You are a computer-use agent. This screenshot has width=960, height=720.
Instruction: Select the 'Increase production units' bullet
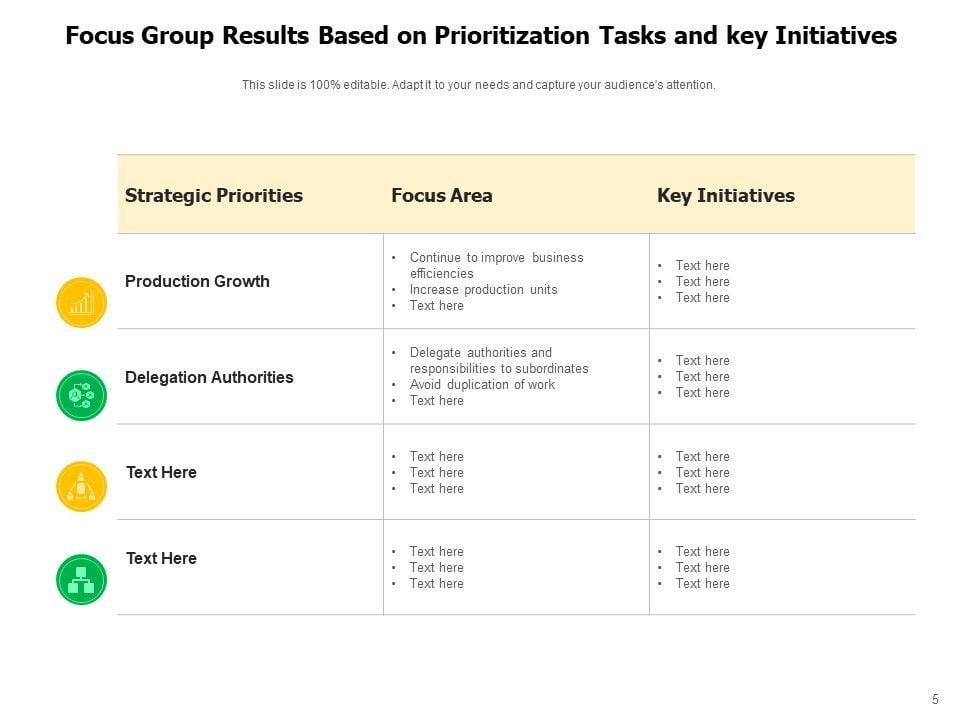[483, 290]
